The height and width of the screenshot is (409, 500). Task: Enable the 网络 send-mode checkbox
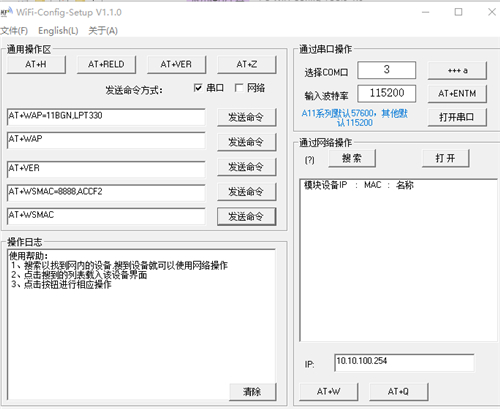[x=239, y=88]
